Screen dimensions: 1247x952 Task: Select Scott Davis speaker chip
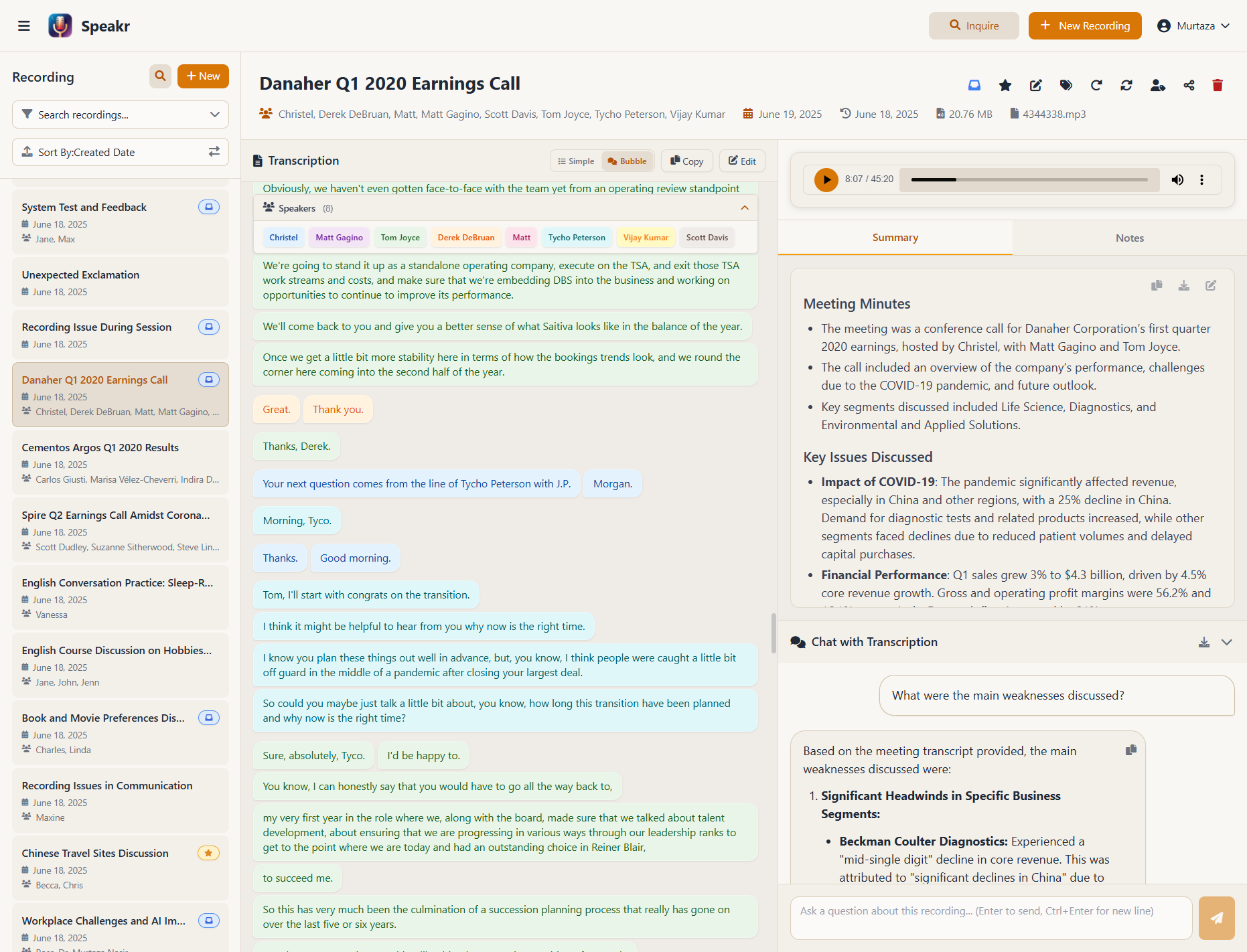point(707,238)
